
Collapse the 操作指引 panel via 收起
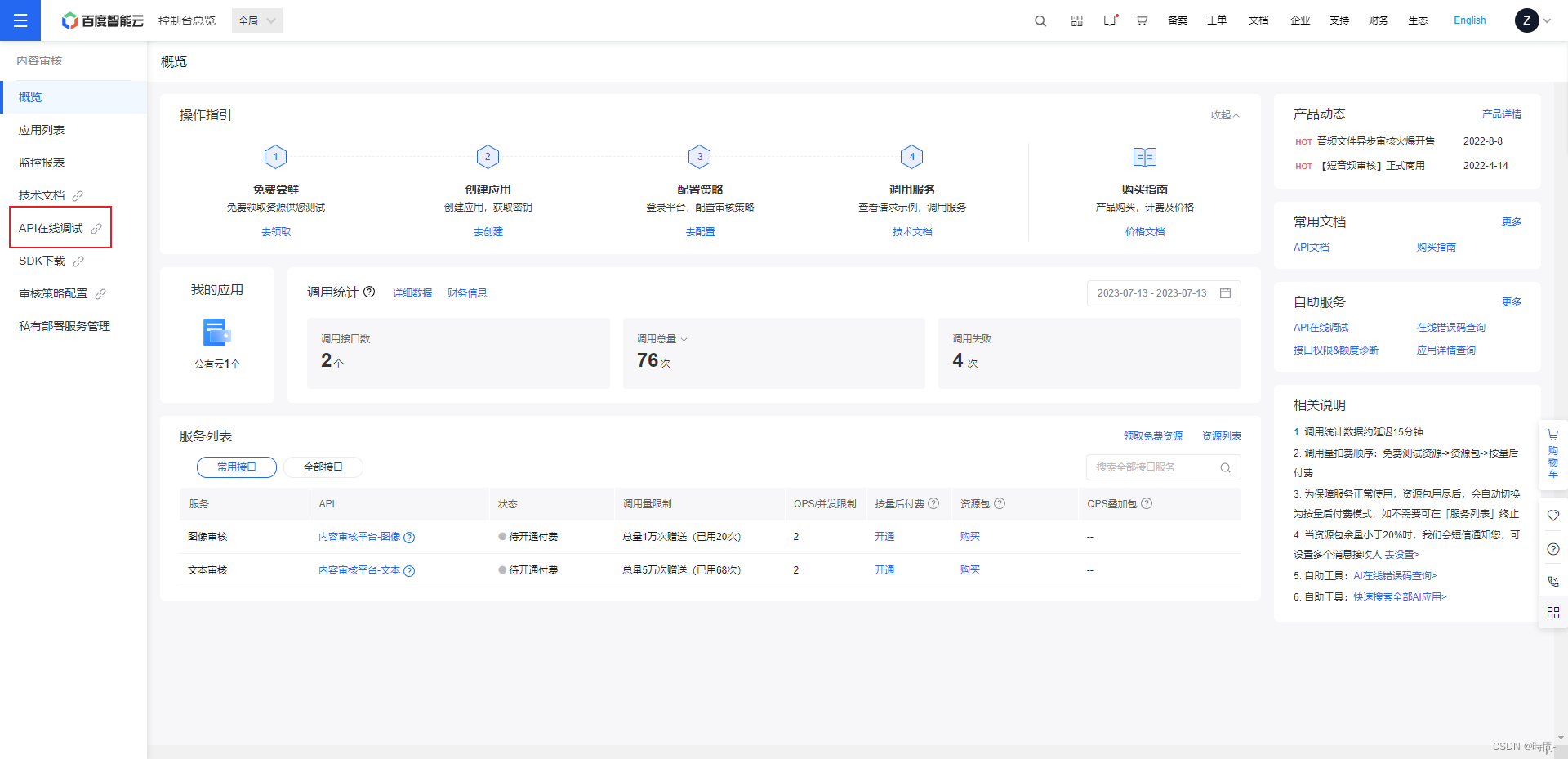click(1225, 115)
